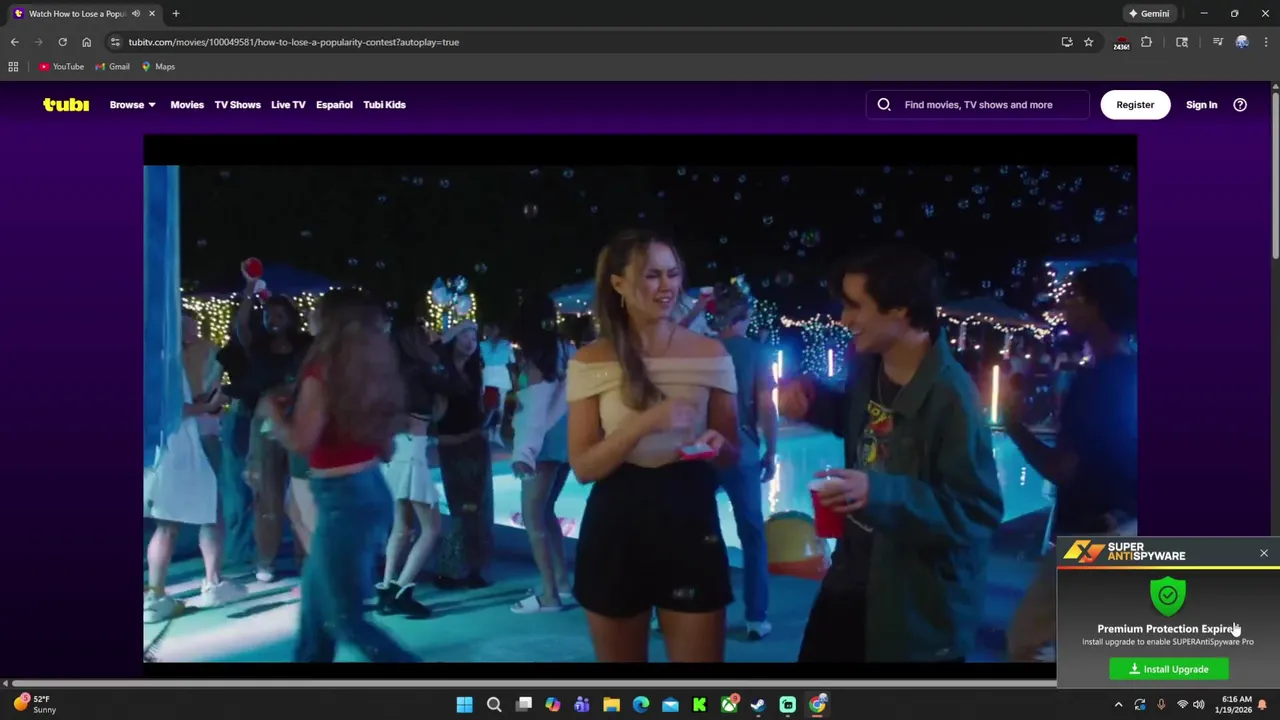Launch Microsoft Edge from taskbar
1280x720 pixels.
point(641,705)
